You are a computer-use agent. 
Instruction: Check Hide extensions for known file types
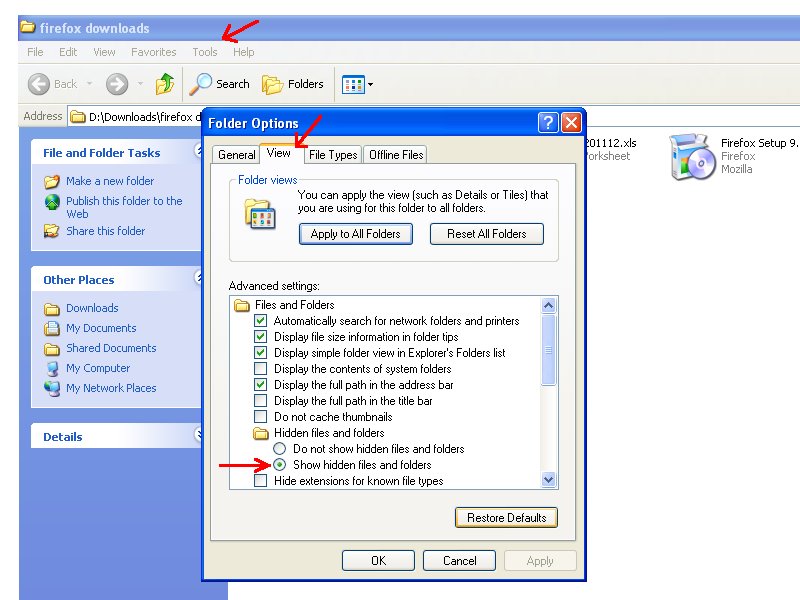point(261,481)
